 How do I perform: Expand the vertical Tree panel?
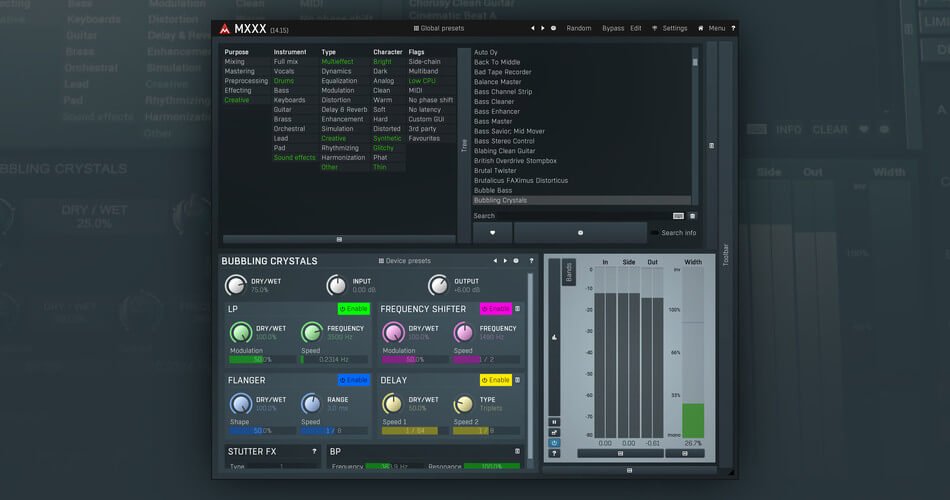pyautogui.click(x=463, y=145)
